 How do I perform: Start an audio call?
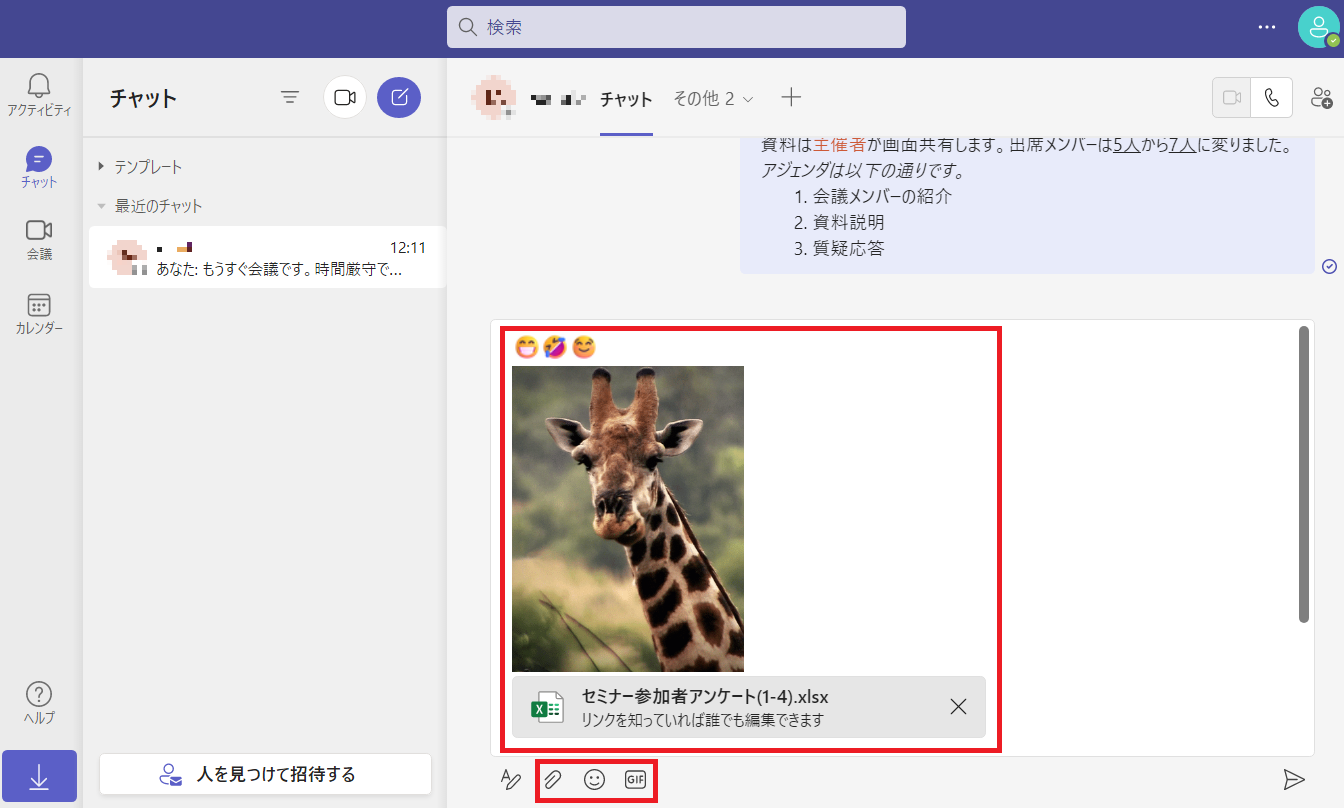1271,98
